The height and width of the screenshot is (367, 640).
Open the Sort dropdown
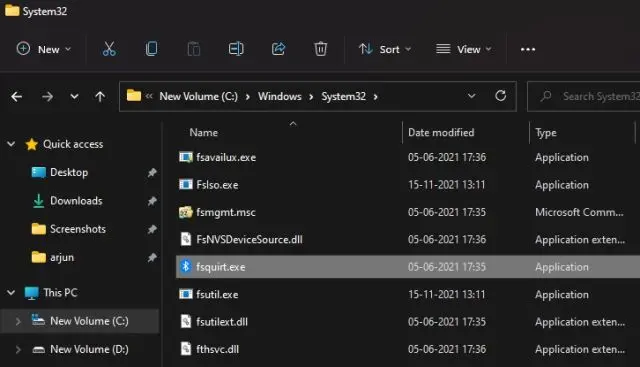pyautogui.click(x=385, y=49)
